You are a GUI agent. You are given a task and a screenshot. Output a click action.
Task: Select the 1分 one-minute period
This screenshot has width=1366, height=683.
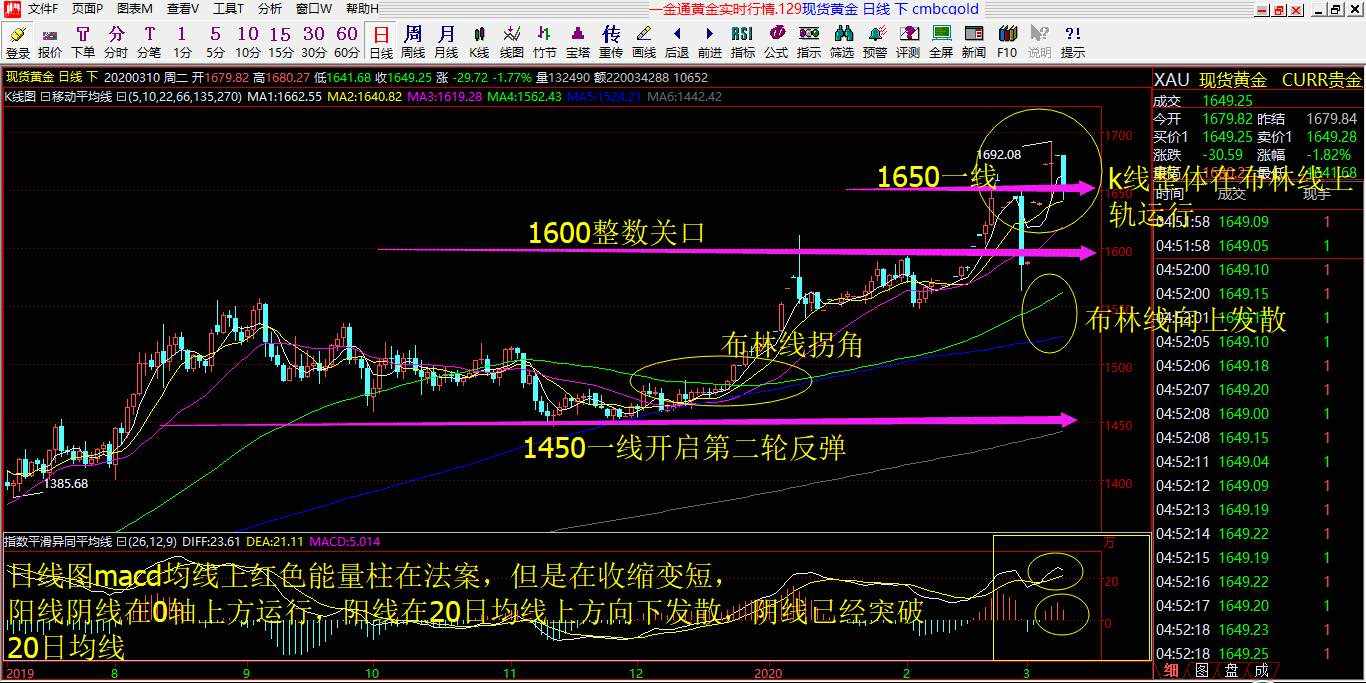182,41
